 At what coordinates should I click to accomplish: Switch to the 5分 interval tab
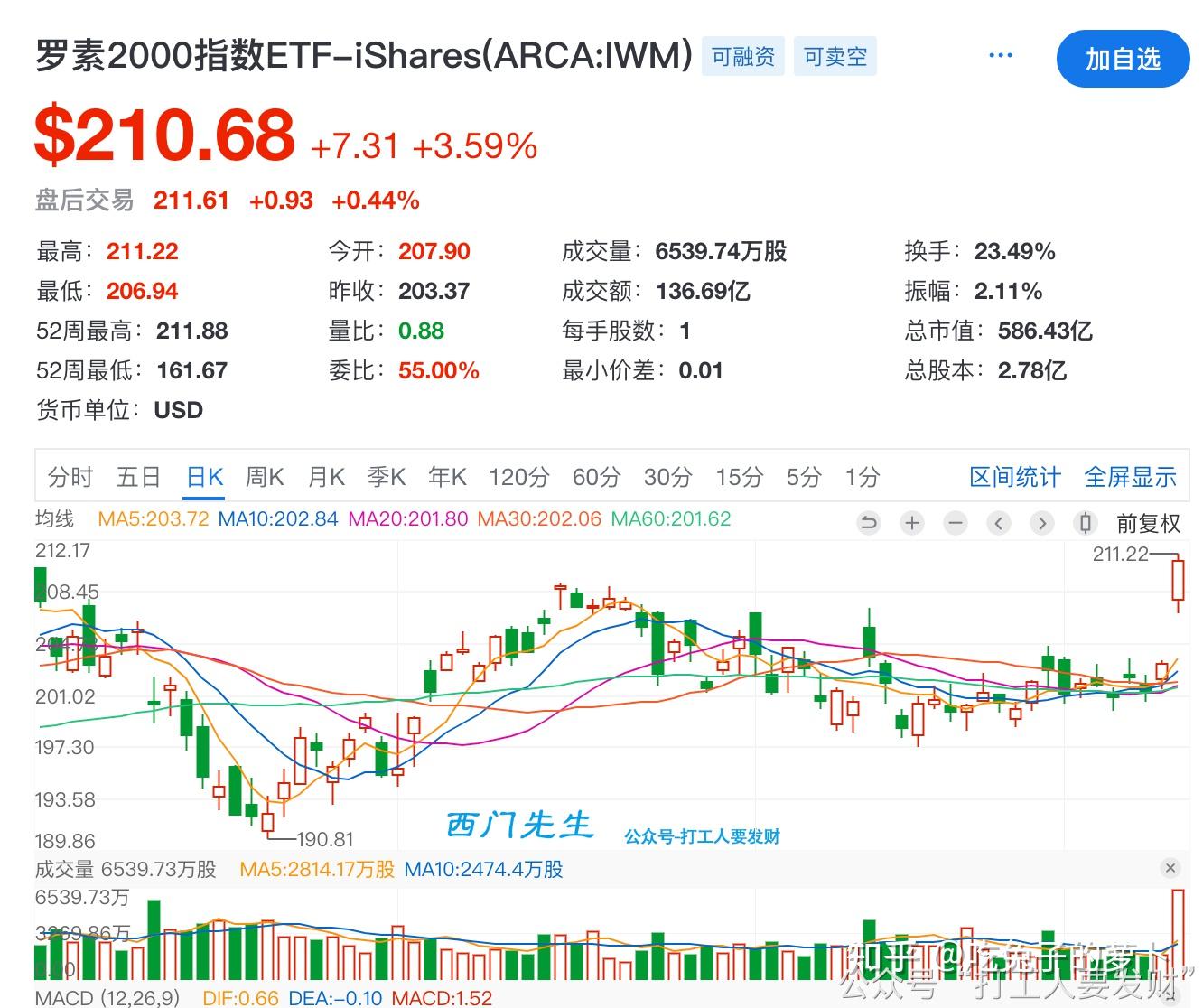[804, 476]
